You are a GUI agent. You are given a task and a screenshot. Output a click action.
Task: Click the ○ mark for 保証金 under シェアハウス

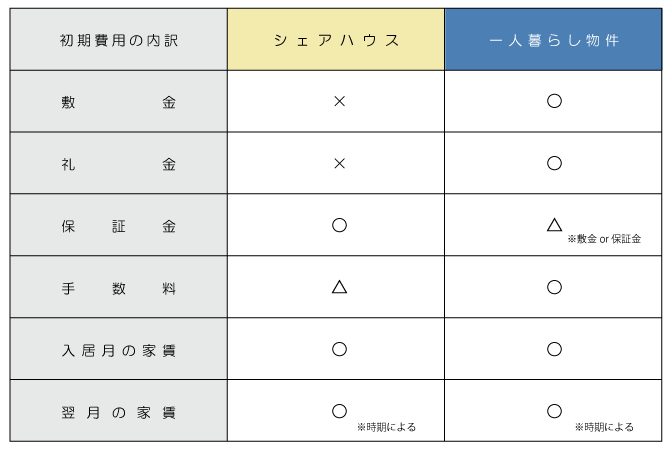339,225
